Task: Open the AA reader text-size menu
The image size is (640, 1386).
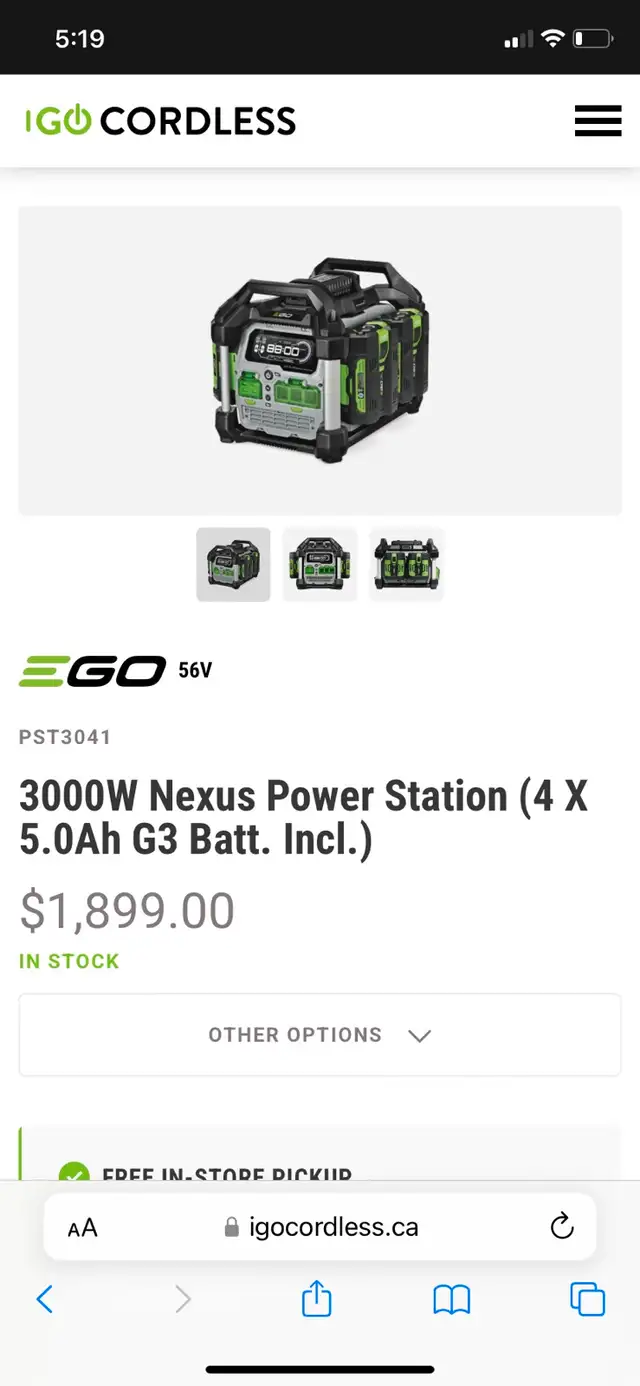Action: point(83,1228)
